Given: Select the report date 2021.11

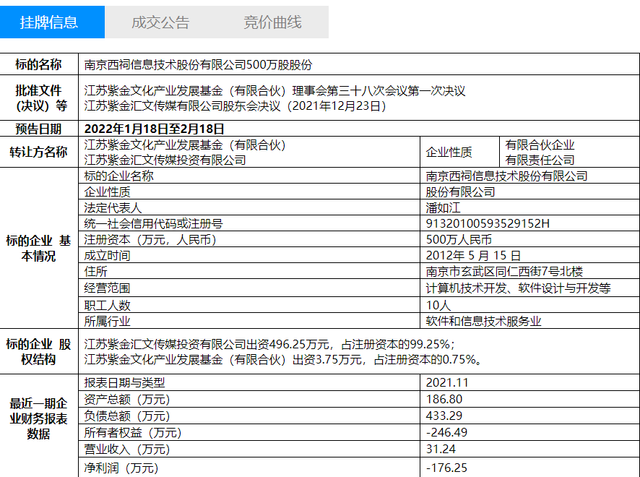Looking at the screenshot, I should tap(447, 382).
